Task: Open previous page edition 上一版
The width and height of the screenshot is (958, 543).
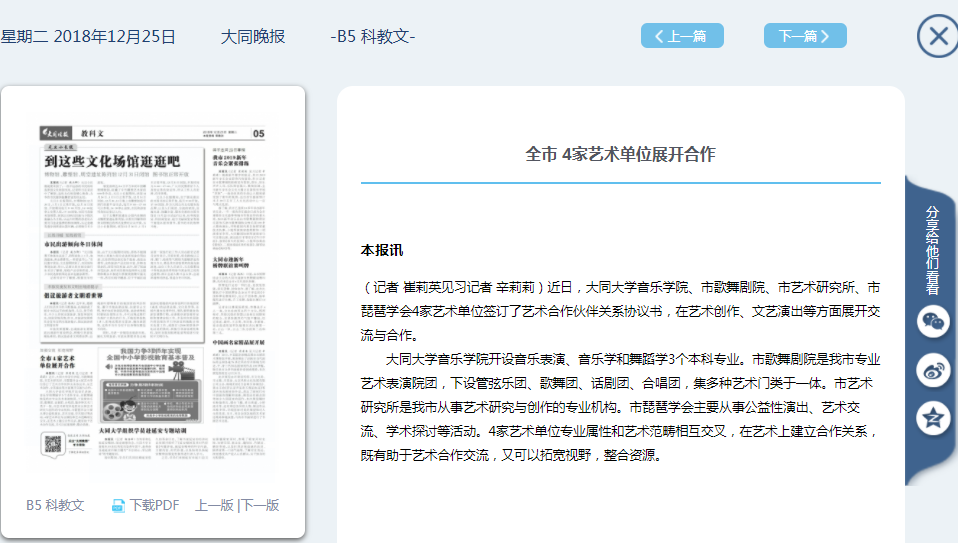Action: point(214,505)
